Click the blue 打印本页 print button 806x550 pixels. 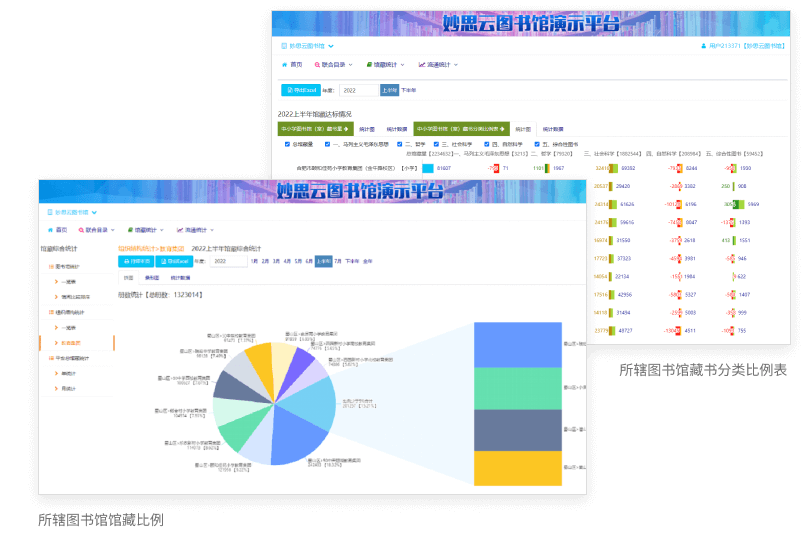click(134, 261)
